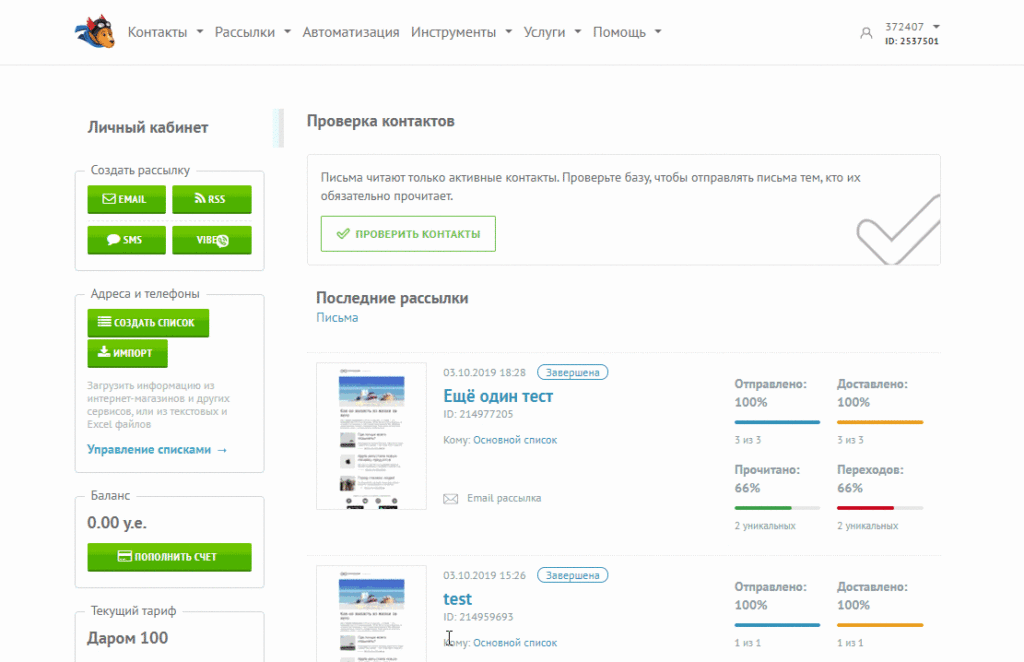
Task: Click Доставлено orange bar for Ещё один тест
Action: tap(880, 422)
